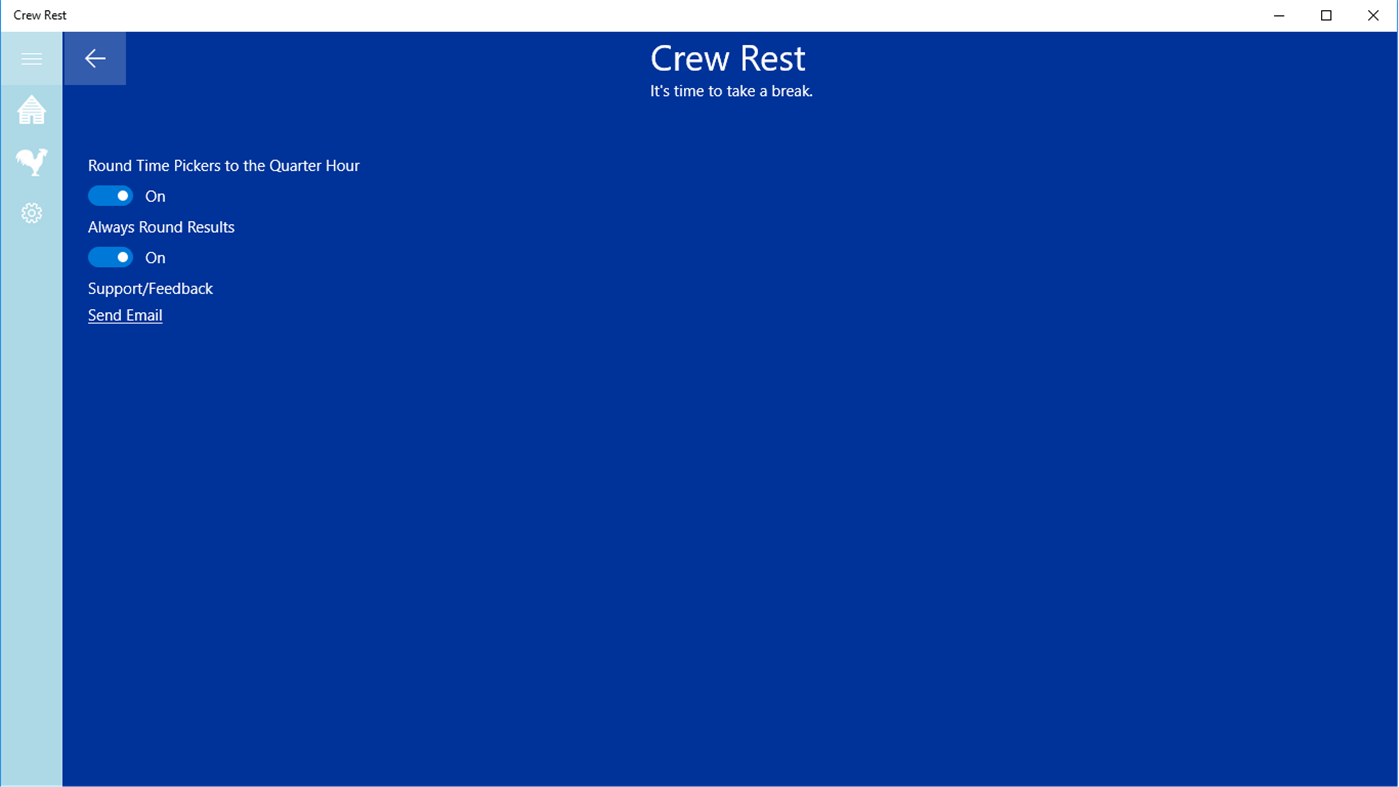1399x787 pixels.
Task: Turn off Round Time Pickers to the Quarter Hour
Action: click(110, 194)
